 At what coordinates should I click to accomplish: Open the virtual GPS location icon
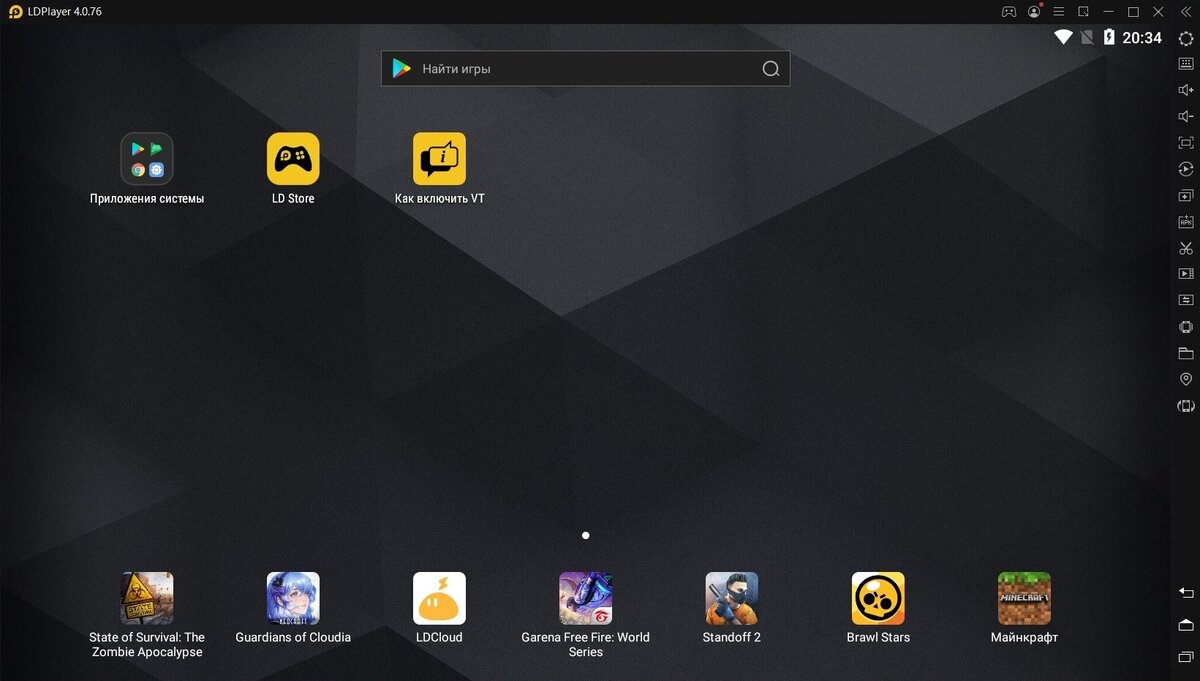[1186, 379]
